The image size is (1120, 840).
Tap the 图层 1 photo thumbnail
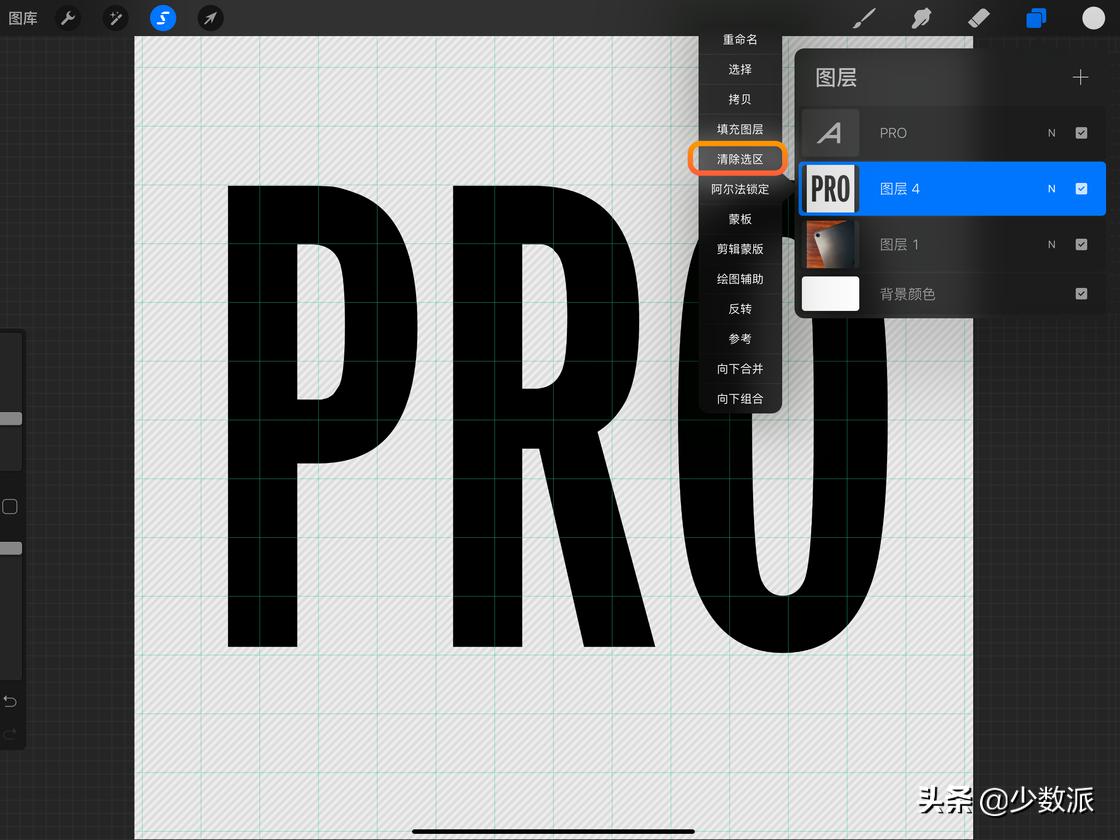830,244
